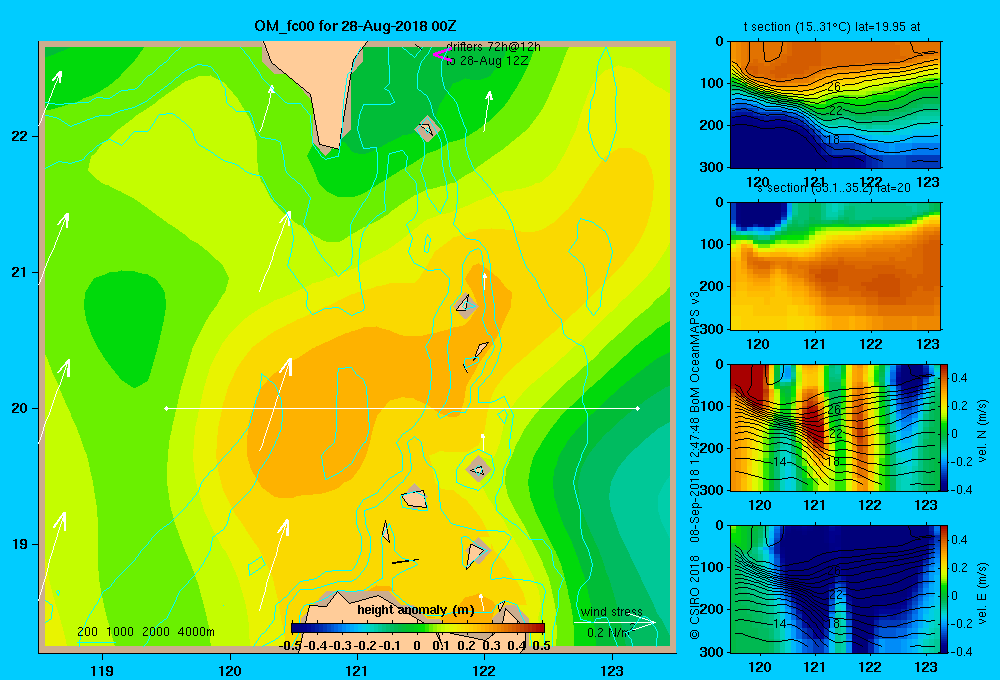1000x680 pixels.
Task: Click the right endpoint of the white section line
Action: point(637,408)
